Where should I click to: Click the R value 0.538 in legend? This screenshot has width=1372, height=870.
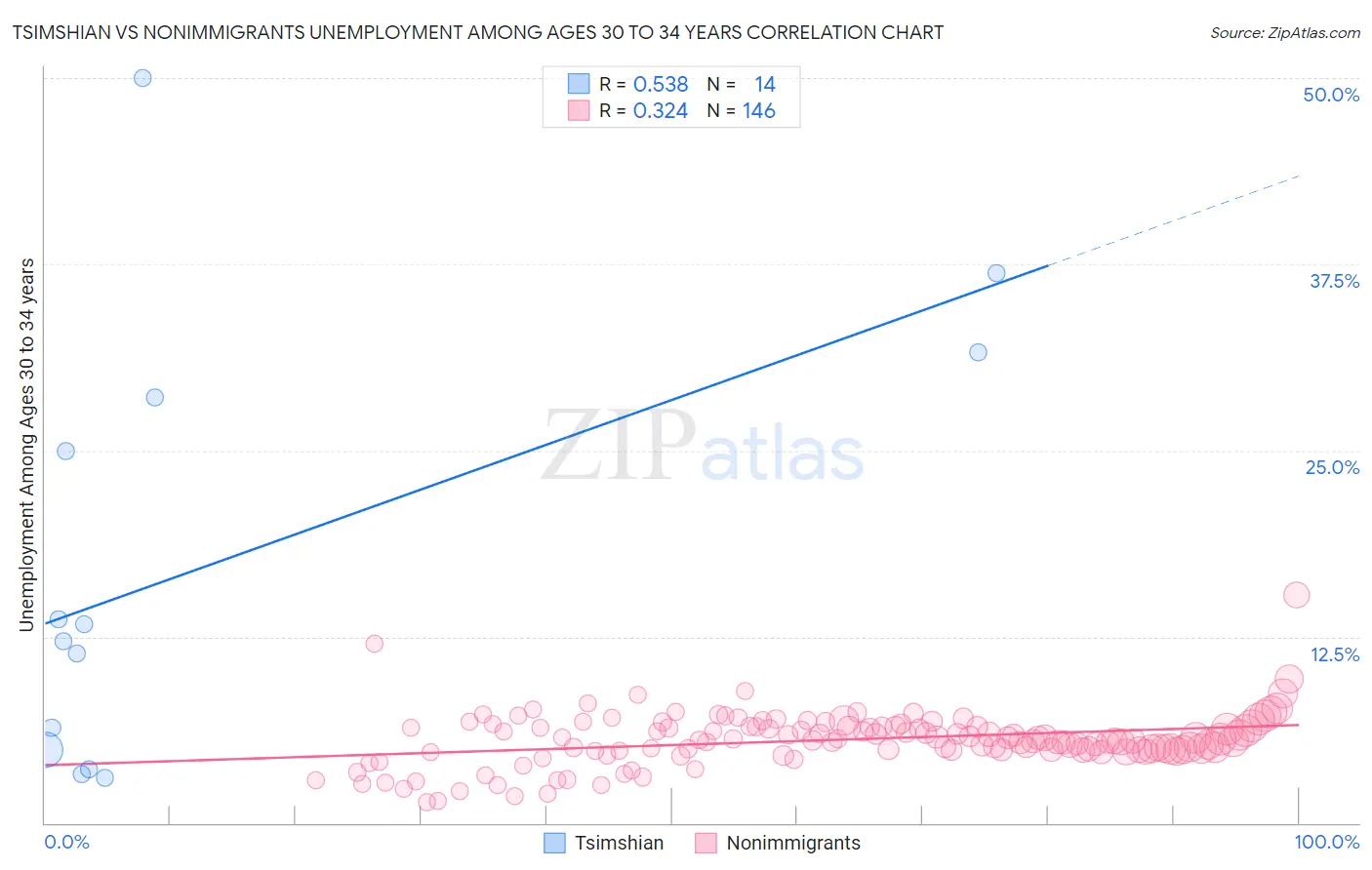pyautogui.click(x=661, y=84)
